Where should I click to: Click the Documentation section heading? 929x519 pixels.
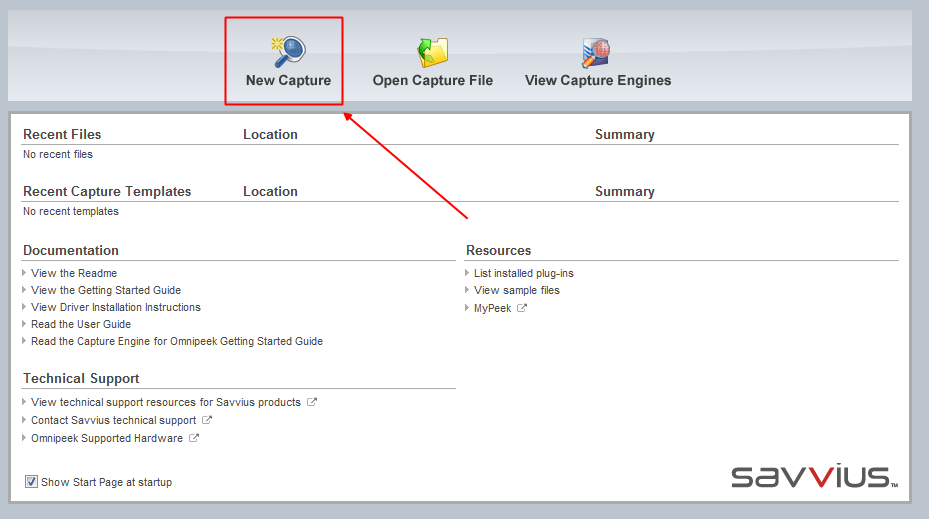click(71, 251)
